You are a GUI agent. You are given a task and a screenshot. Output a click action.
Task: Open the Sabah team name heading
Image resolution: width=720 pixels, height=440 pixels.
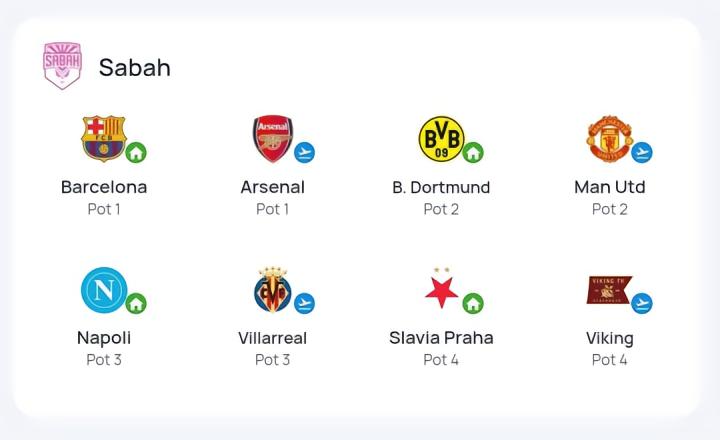pyautogui.click(x=135, y=68)
